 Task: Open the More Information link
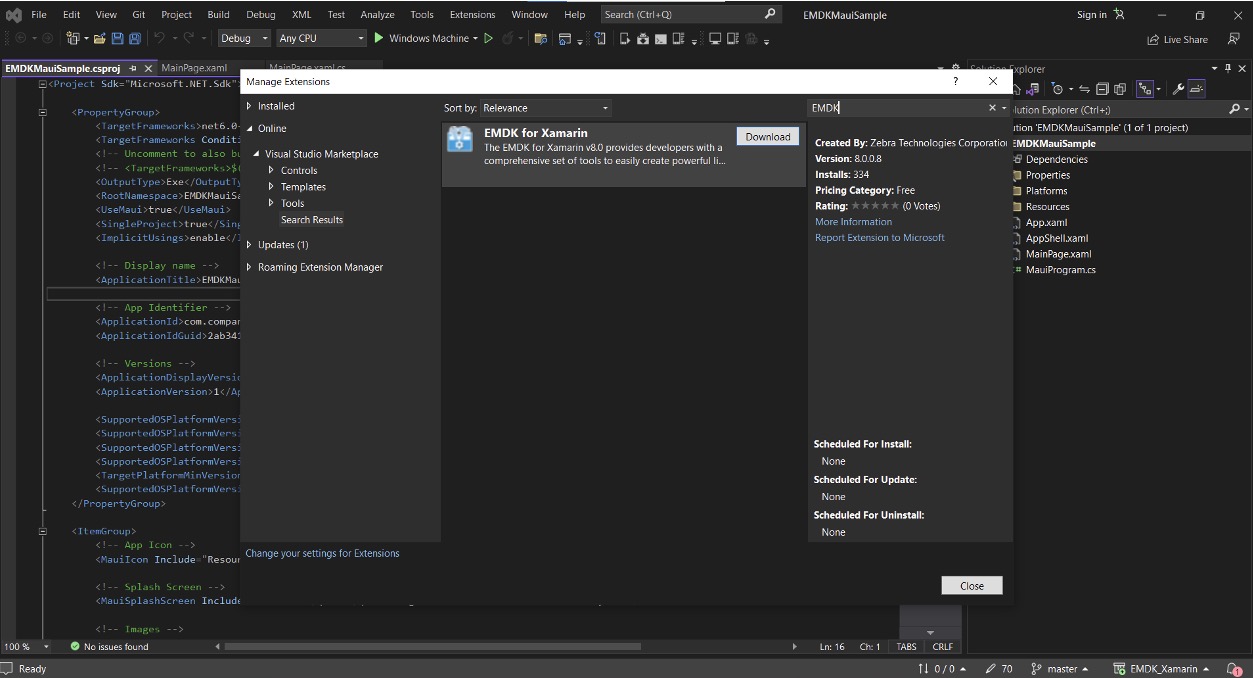tap(853, 222)
